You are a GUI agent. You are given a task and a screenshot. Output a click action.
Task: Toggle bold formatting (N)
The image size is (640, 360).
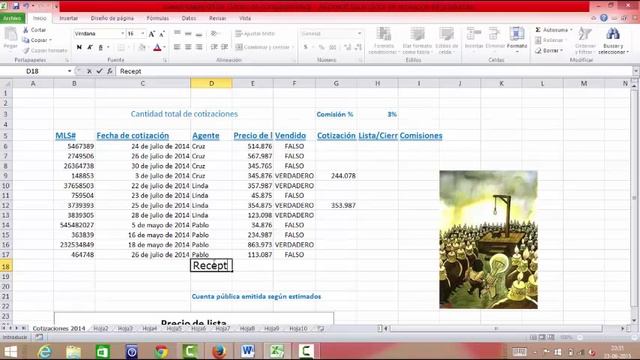(x=79, y=47)
